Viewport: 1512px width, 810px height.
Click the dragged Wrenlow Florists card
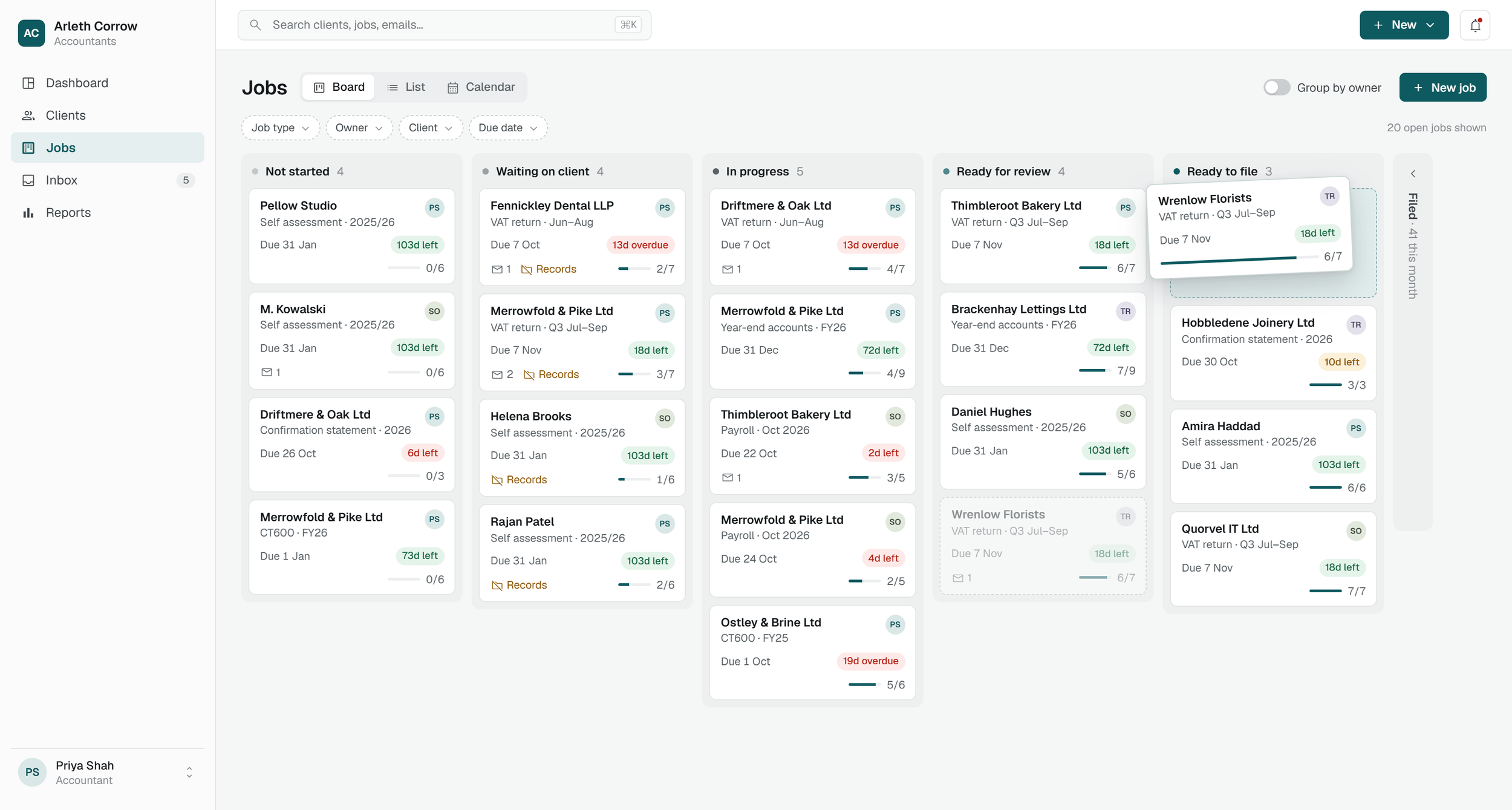tap(1250, 227)
